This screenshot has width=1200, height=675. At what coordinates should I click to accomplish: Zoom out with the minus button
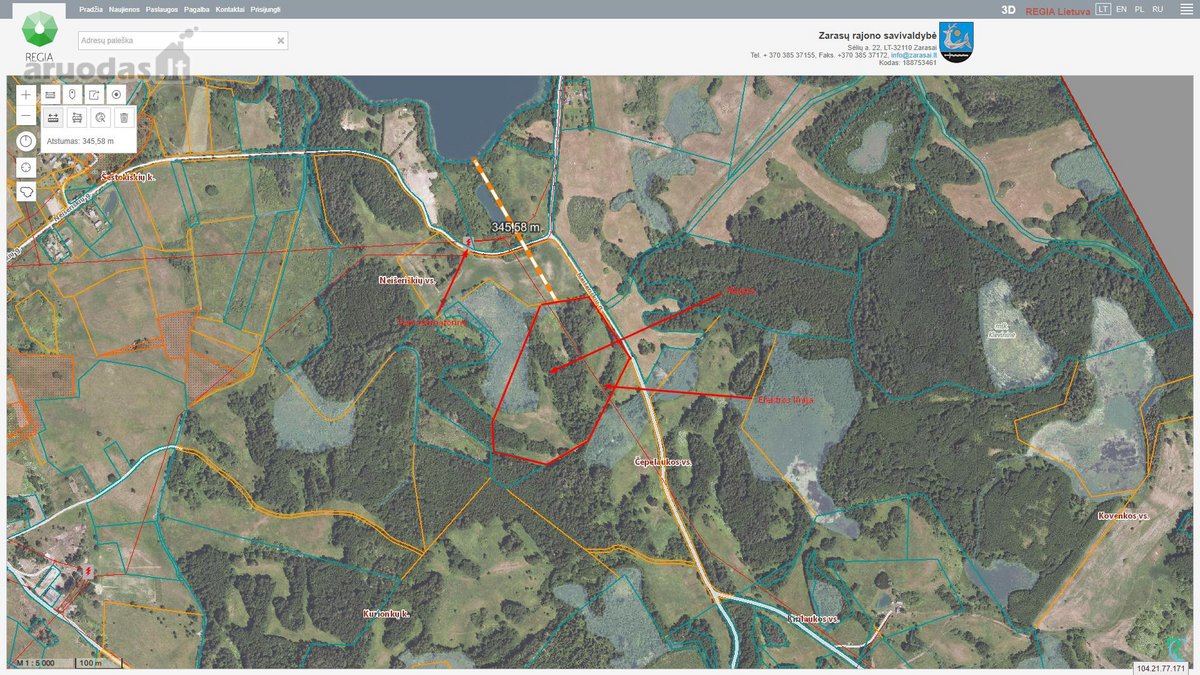click(26, 116)
